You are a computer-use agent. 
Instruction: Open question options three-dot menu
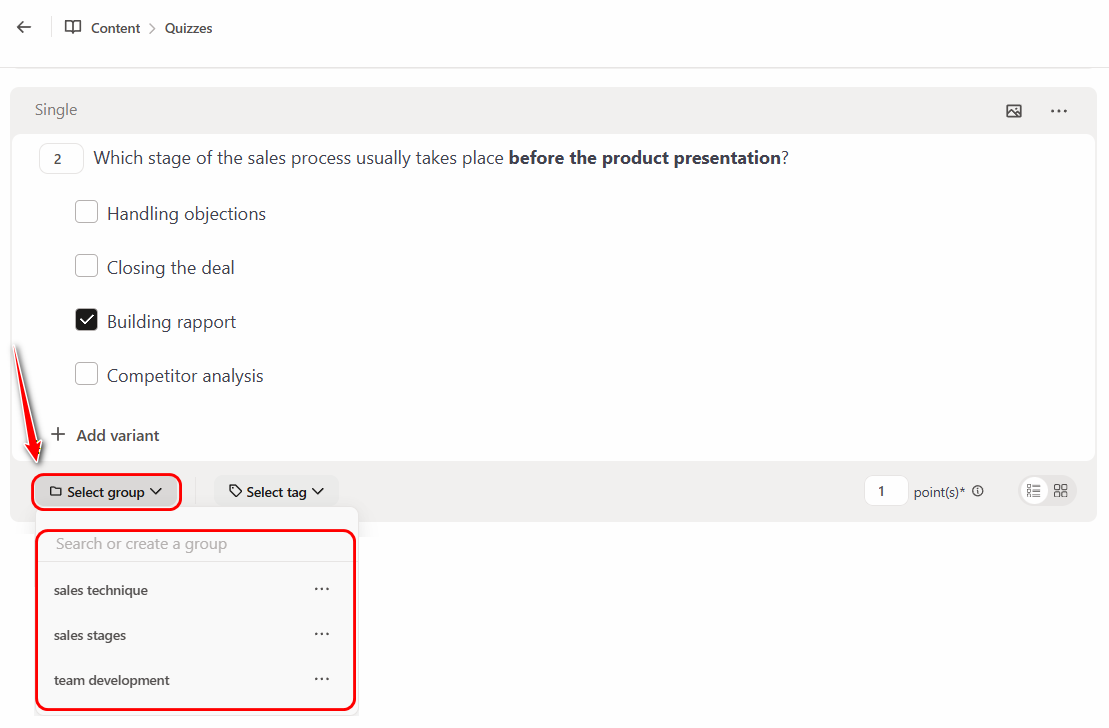(x=1059, y=111)
